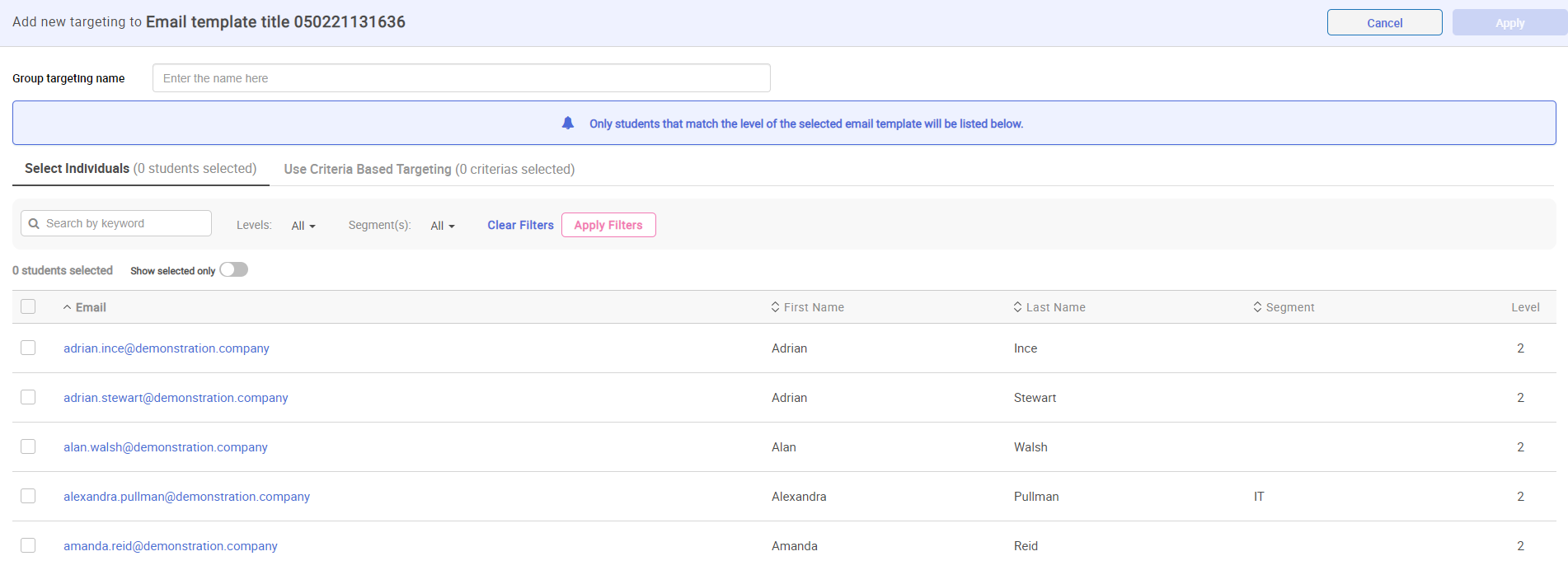Click the Clear Filters link
1568x570 pixels.
pos(520,225)
